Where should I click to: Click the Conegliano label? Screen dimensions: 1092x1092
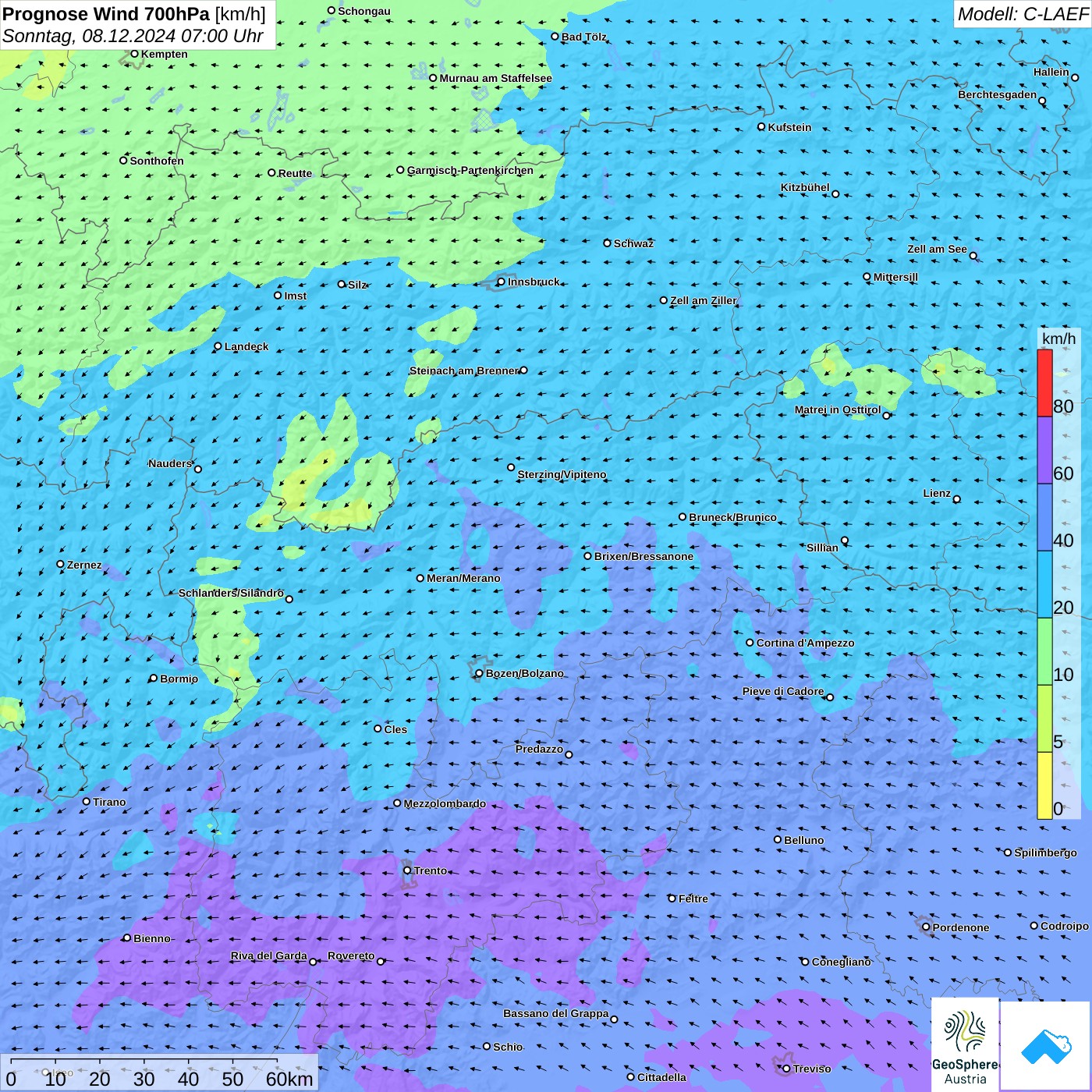click(842, 962)
